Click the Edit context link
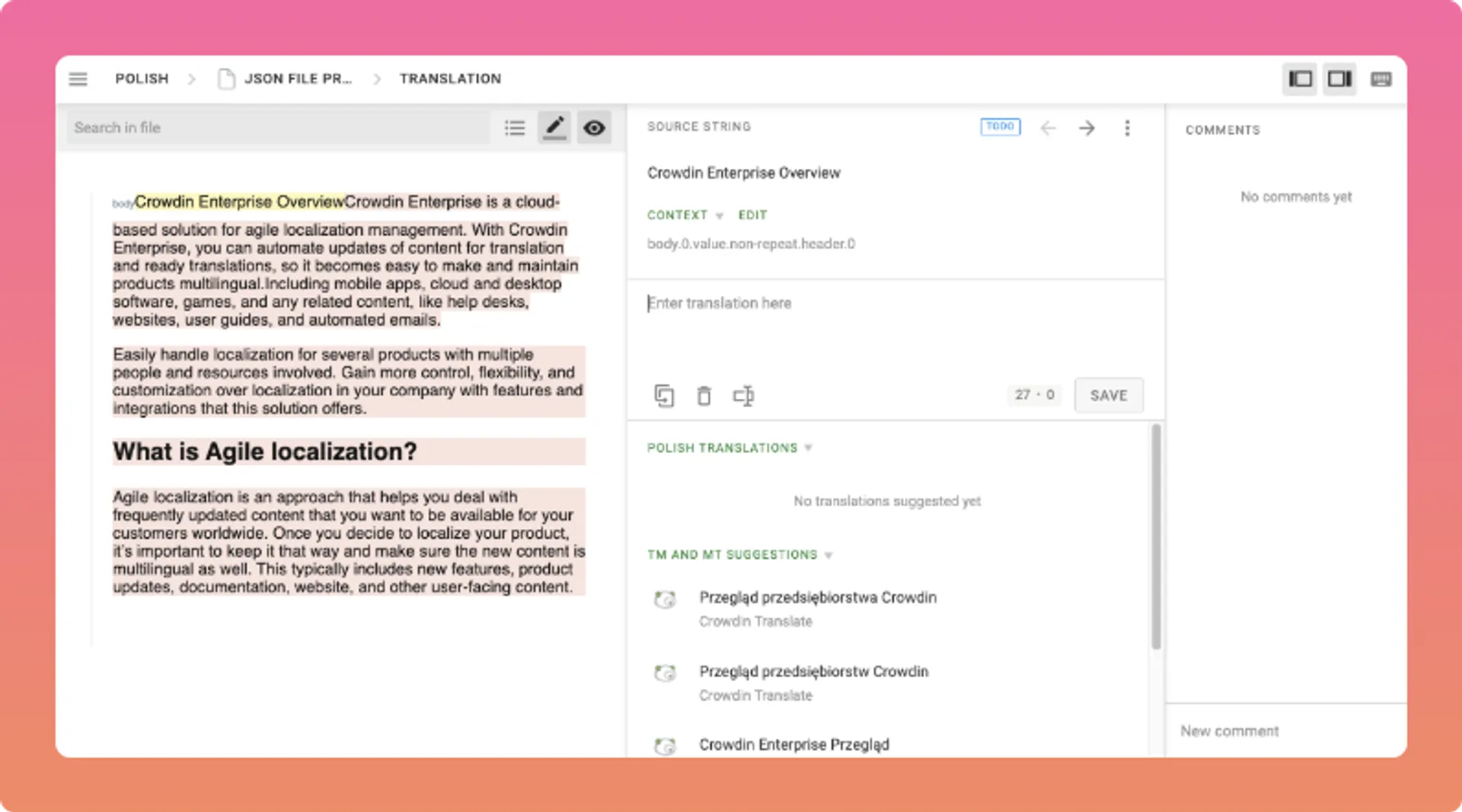The height and width of the screenshot is (812, 1462). pyautogui.click(x=752, y=215)
